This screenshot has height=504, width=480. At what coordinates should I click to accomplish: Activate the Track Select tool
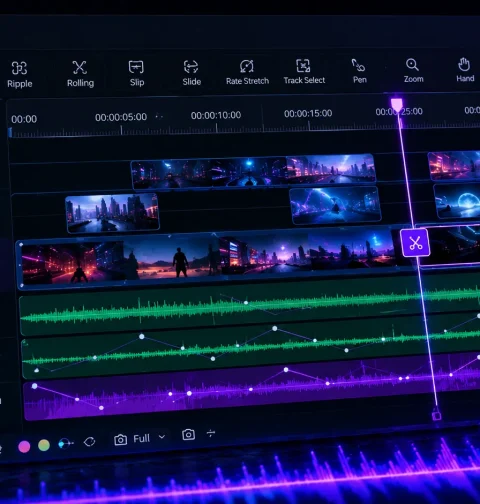(304, 72)
